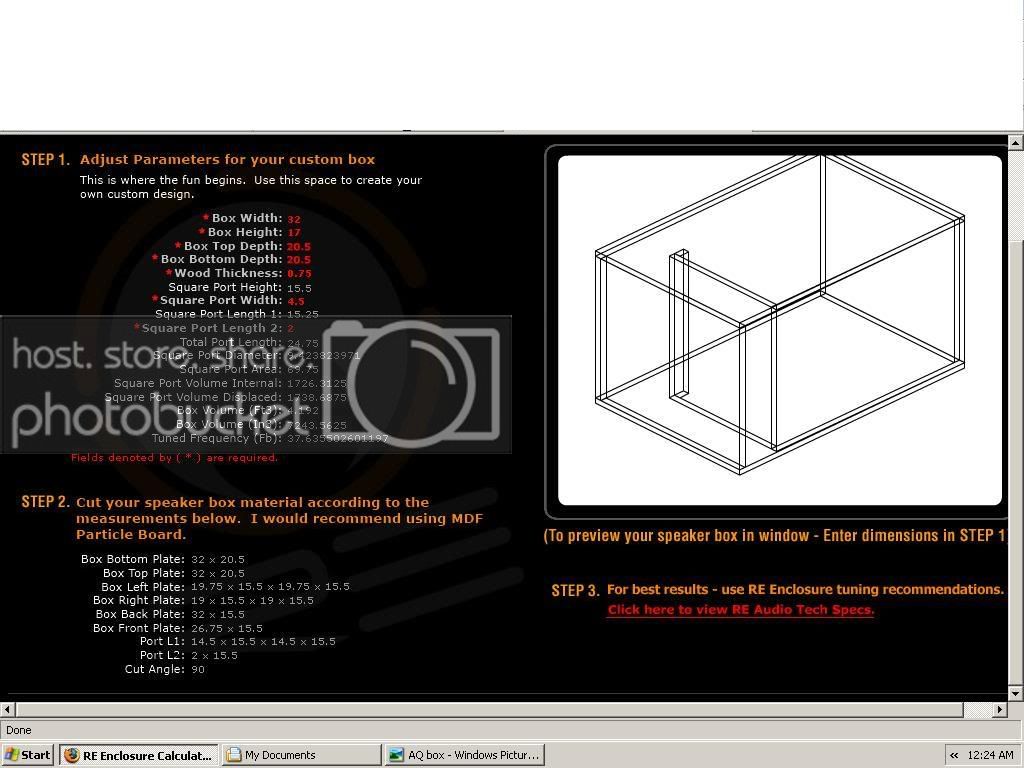Click the speaker box wireframe preview

click(780, 330)
